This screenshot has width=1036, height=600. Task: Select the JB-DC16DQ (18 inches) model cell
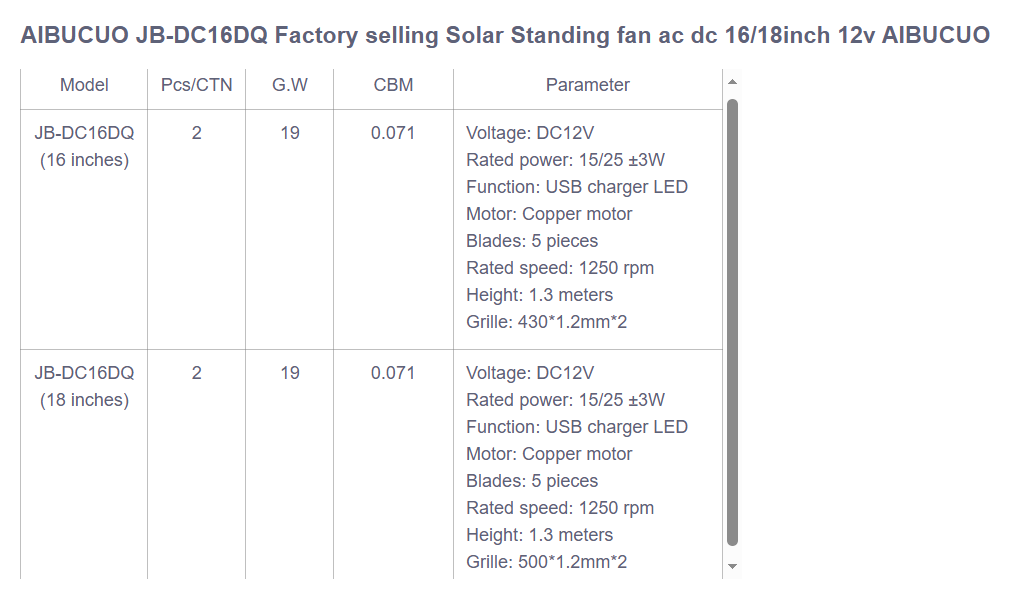click(84, 386)
